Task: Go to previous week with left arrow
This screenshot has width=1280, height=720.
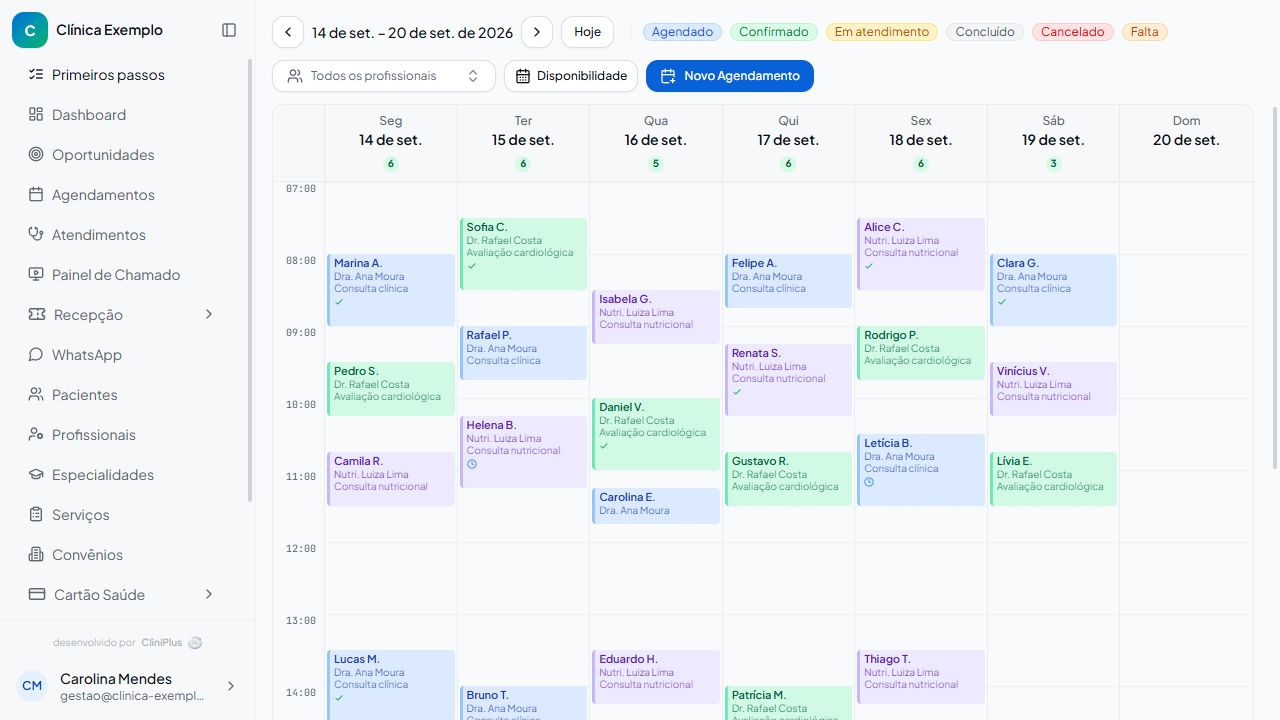Action: coord(288,32)
